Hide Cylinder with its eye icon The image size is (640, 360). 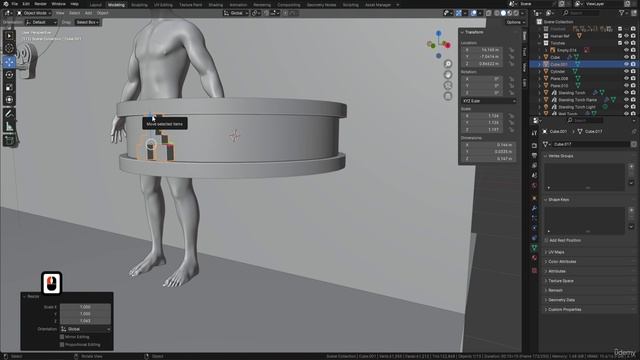pos(626,71)
